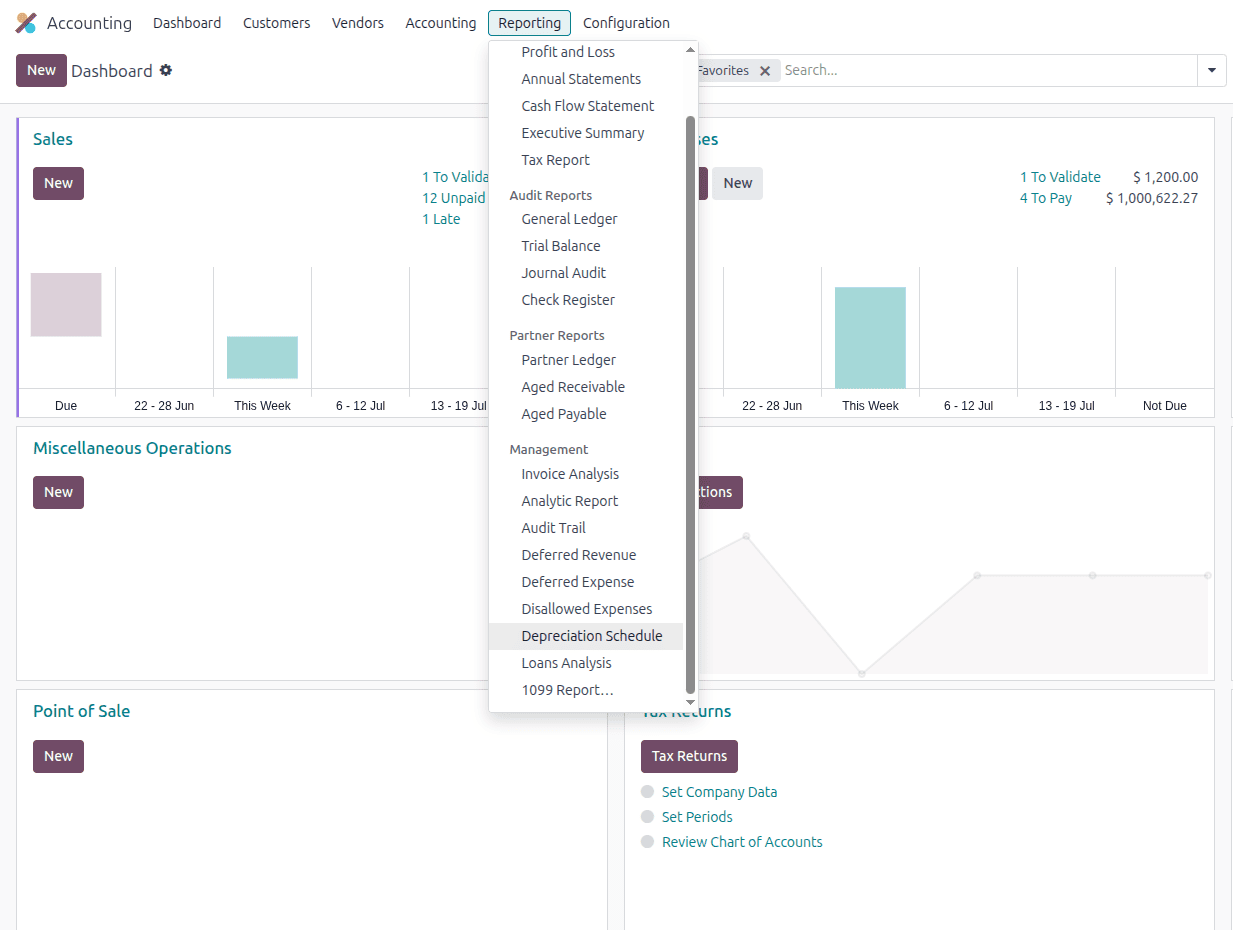Switch to the Customers menu
Viewport: 1233px width, 930px height.
click(276, 22)
